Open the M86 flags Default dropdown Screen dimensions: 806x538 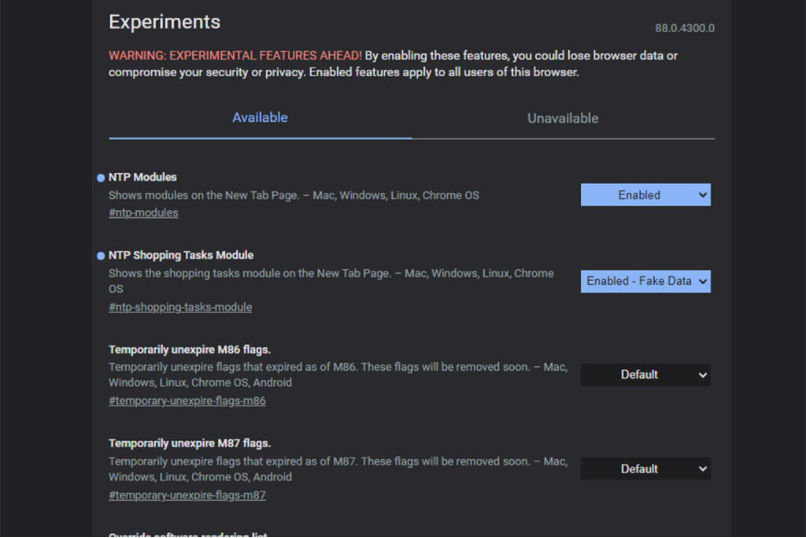point(646,375)
